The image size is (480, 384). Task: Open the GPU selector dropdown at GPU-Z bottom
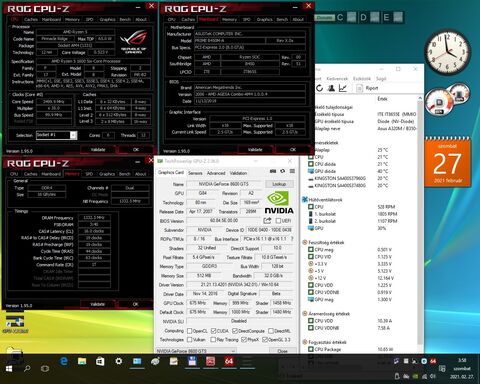click(x=196, y=351)
